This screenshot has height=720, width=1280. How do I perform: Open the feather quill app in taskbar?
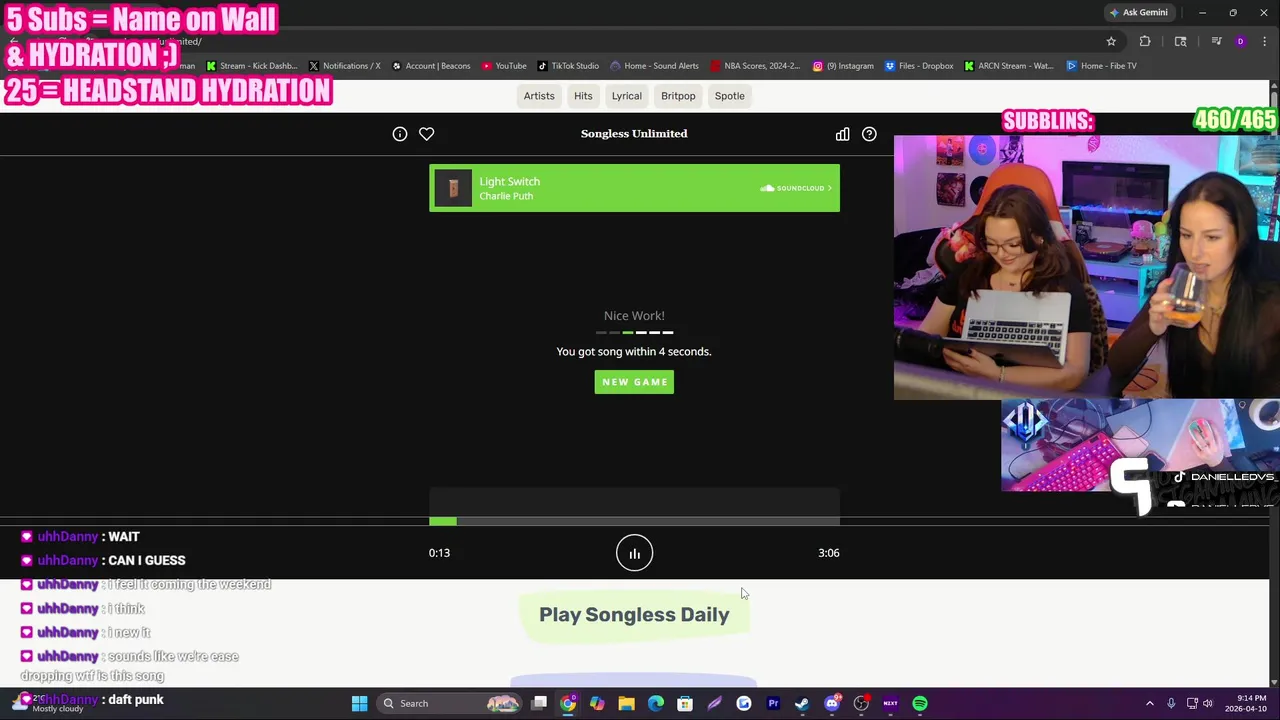click(714, 704)
